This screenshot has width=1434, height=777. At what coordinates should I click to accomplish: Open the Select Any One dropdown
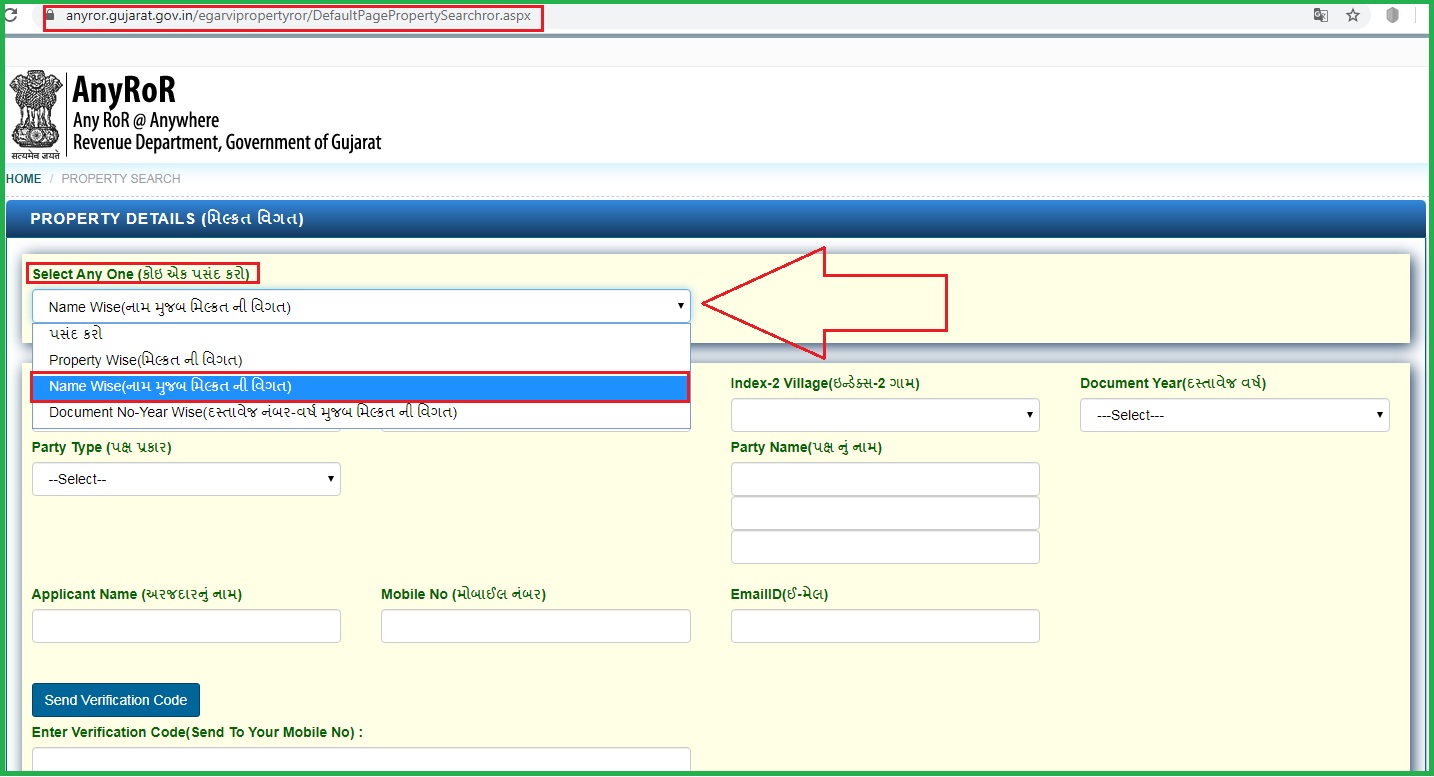[x=361, y=307]
